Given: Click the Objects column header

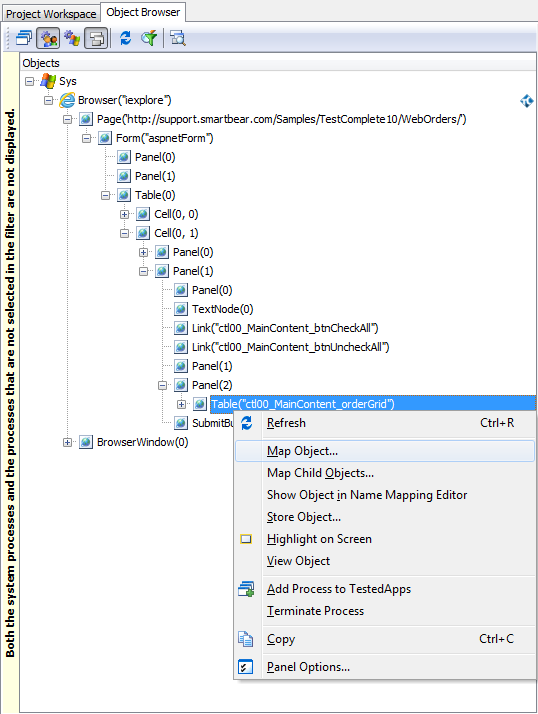Looking at the screenshot, I should [278, 63].
